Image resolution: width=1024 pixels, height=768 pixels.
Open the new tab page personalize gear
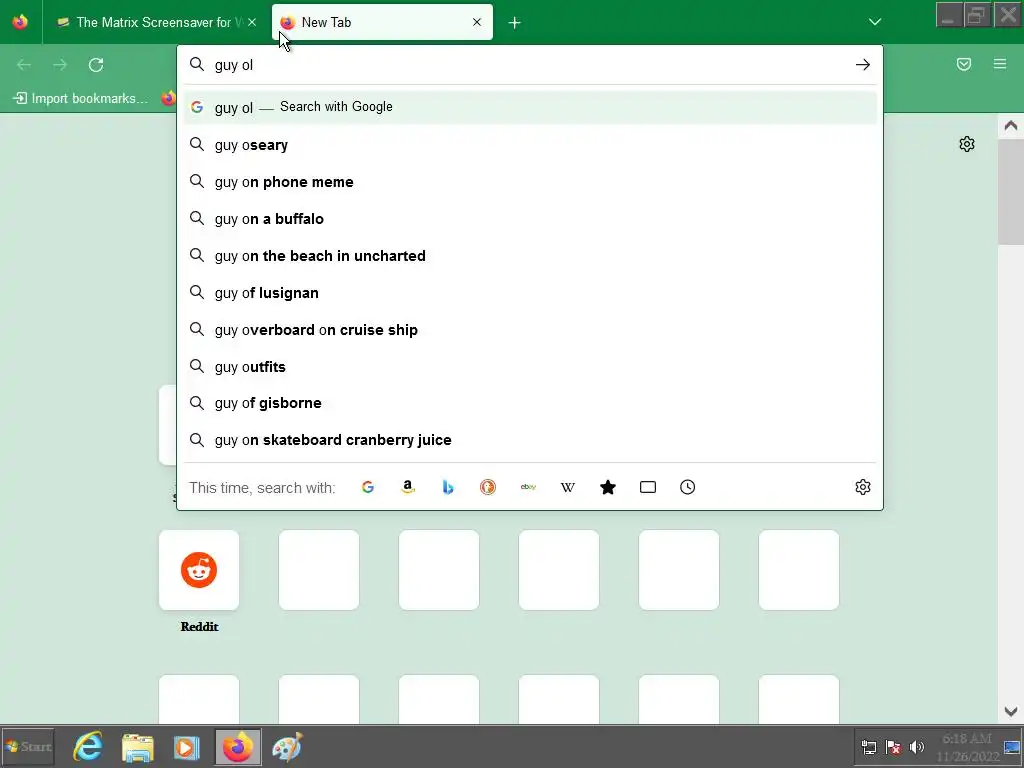point(967,144)
